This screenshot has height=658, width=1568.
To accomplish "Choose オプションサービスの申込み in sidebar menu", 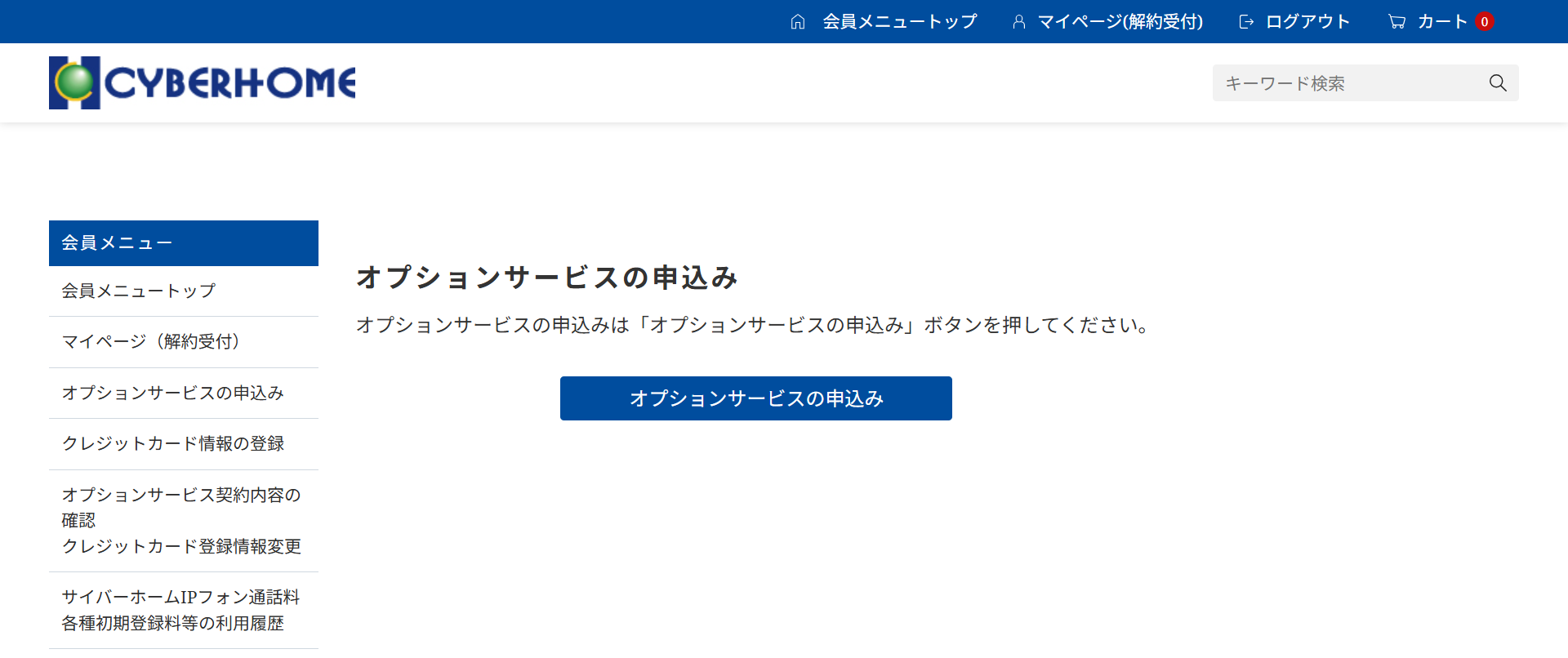I will (x=173, y=393).
